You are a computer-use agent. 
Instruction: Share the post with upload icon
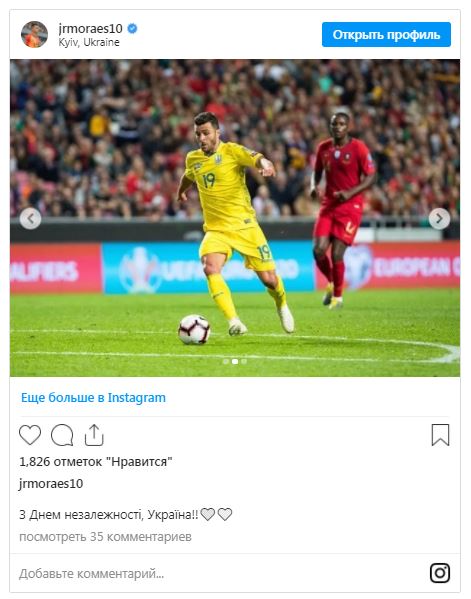click(94, 435)
